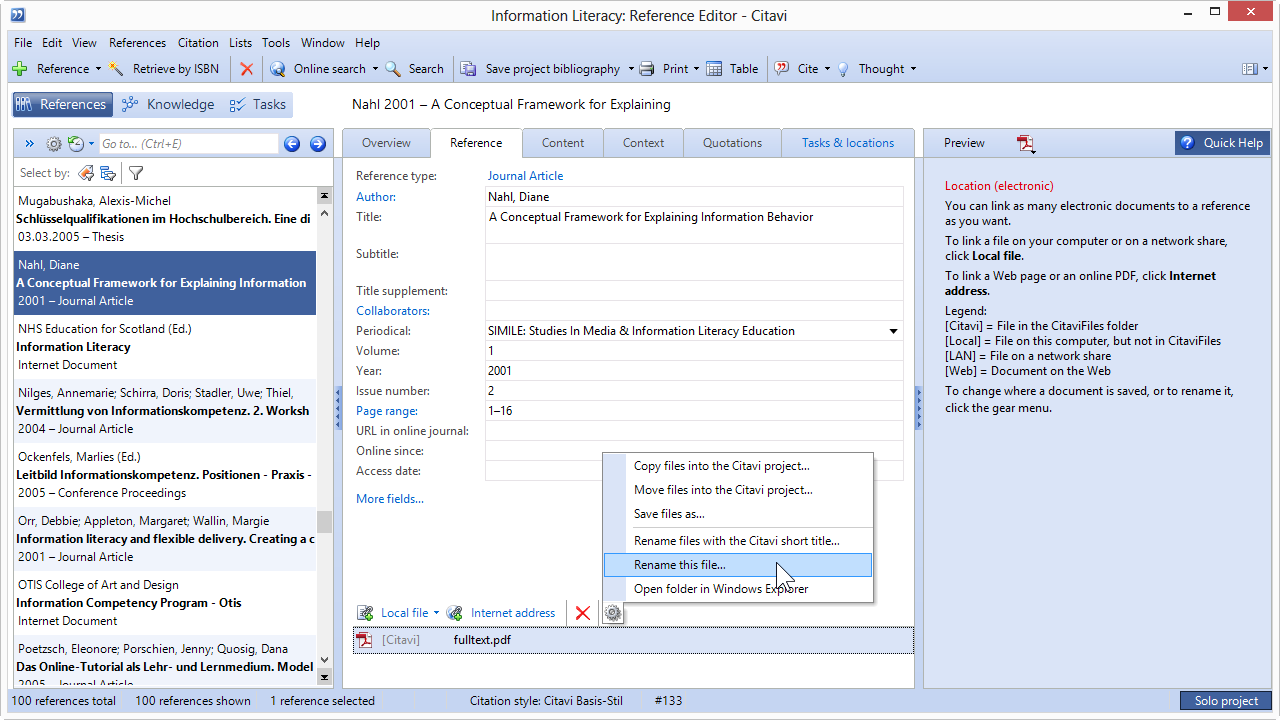Switch to the Tasks workspace

pyautogui.click(x=258, y=104)
